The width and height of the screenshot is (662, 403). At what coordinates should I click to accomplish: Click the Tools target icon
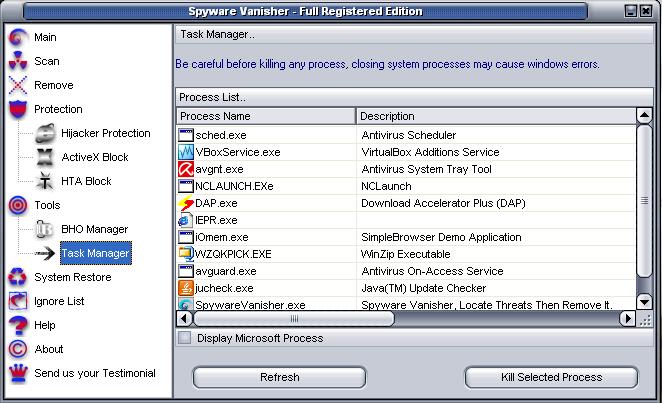18,205
